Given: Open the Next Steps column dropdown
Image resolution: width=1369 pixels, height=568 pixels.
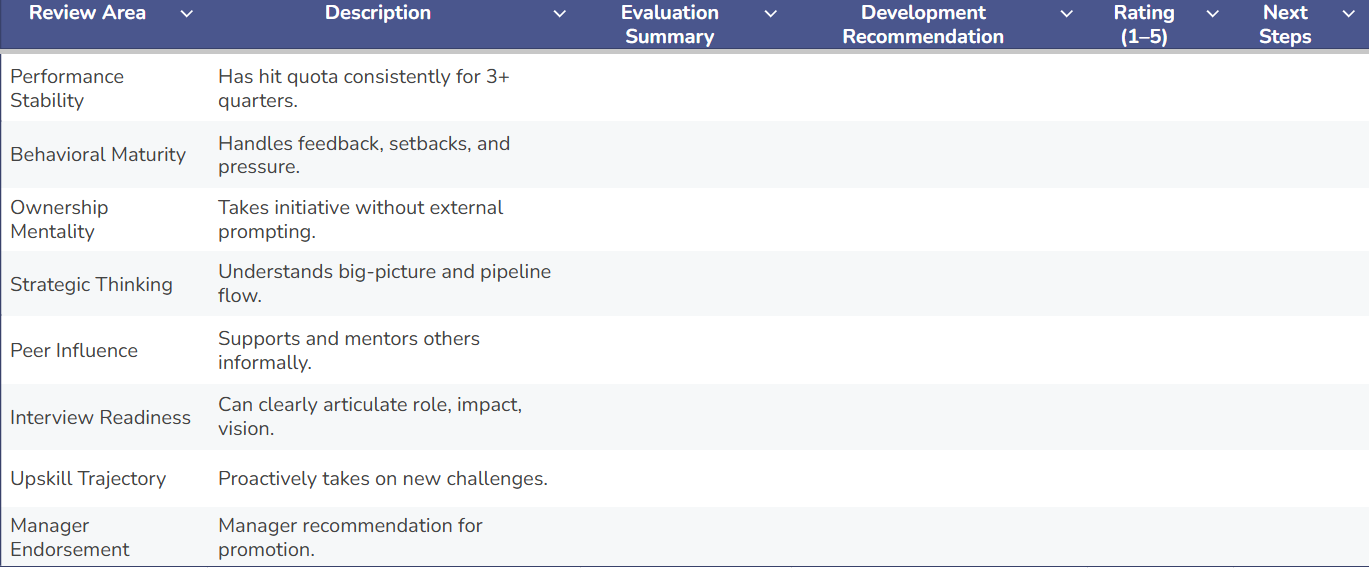Looking at the screenshot, I should pos(1348,14).
